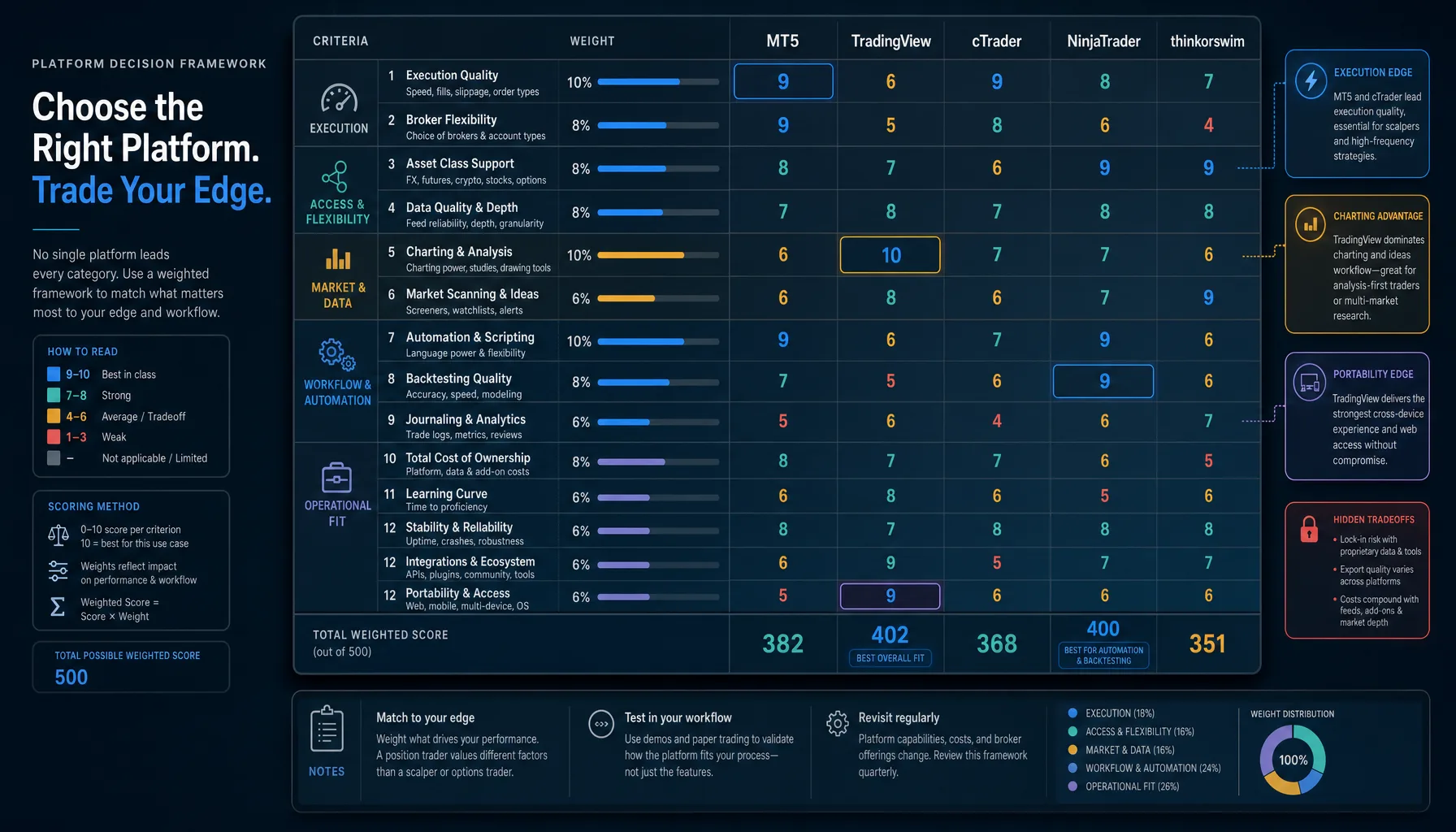
Task: Click the Access & Flexibility nodes icon
Action: pos(335,176)
